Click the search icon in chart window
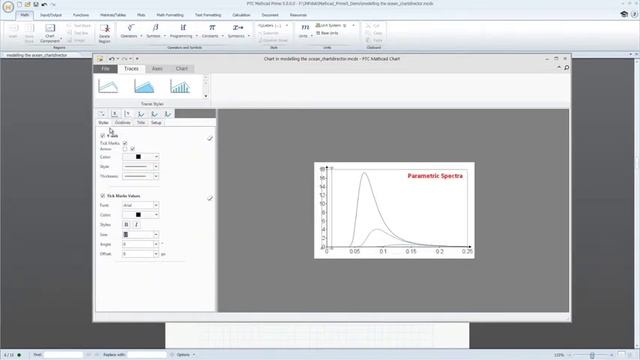The width and height of the screenshot is (640, 360). 567,68
